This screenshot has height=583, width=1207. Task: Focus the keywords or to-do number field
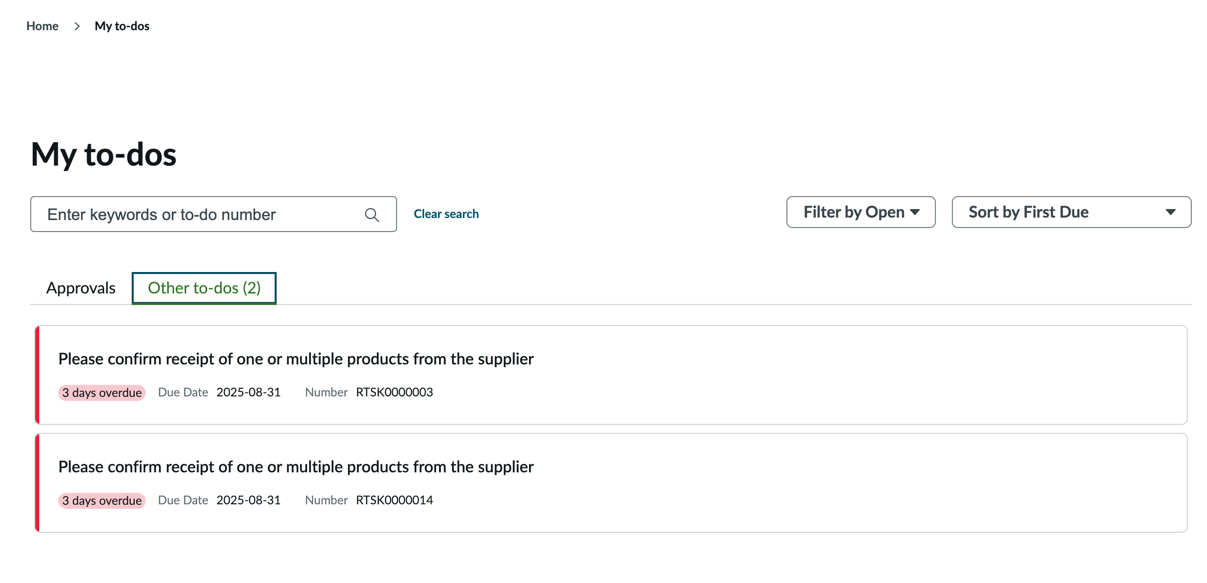click(213, 214)
